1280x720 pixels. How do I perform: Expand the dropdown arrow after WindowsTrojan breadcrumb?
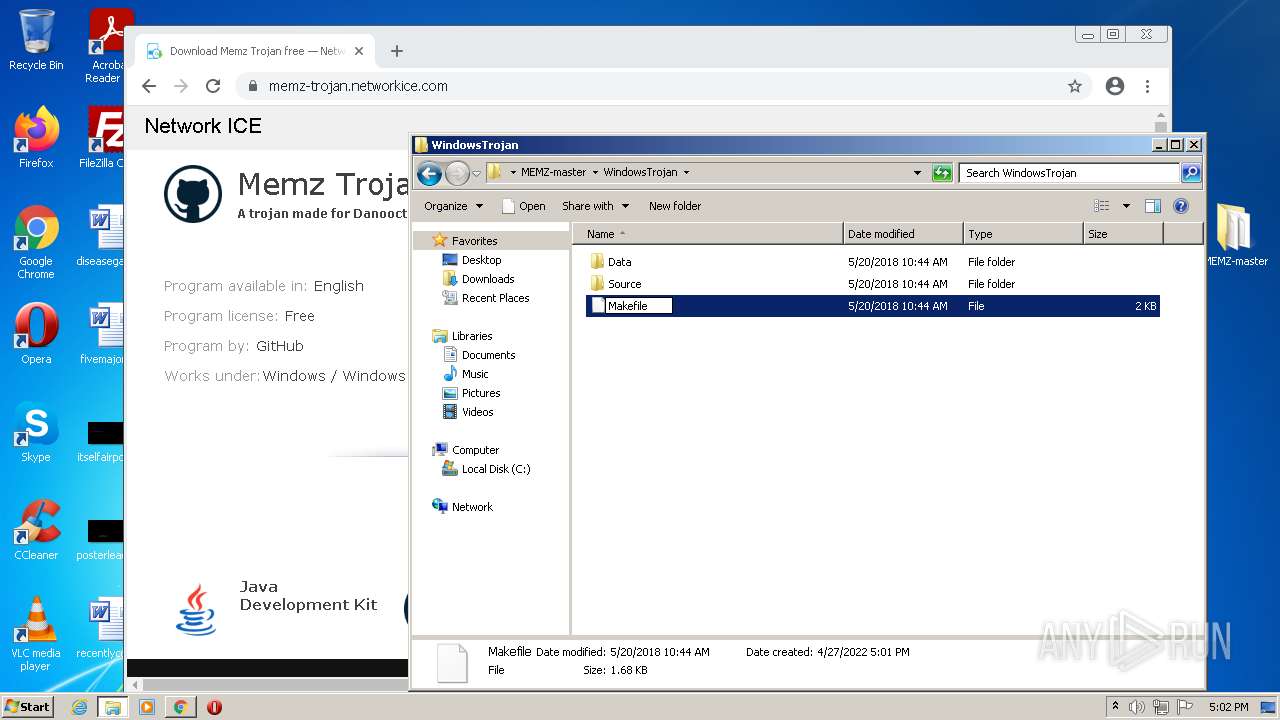686,172
